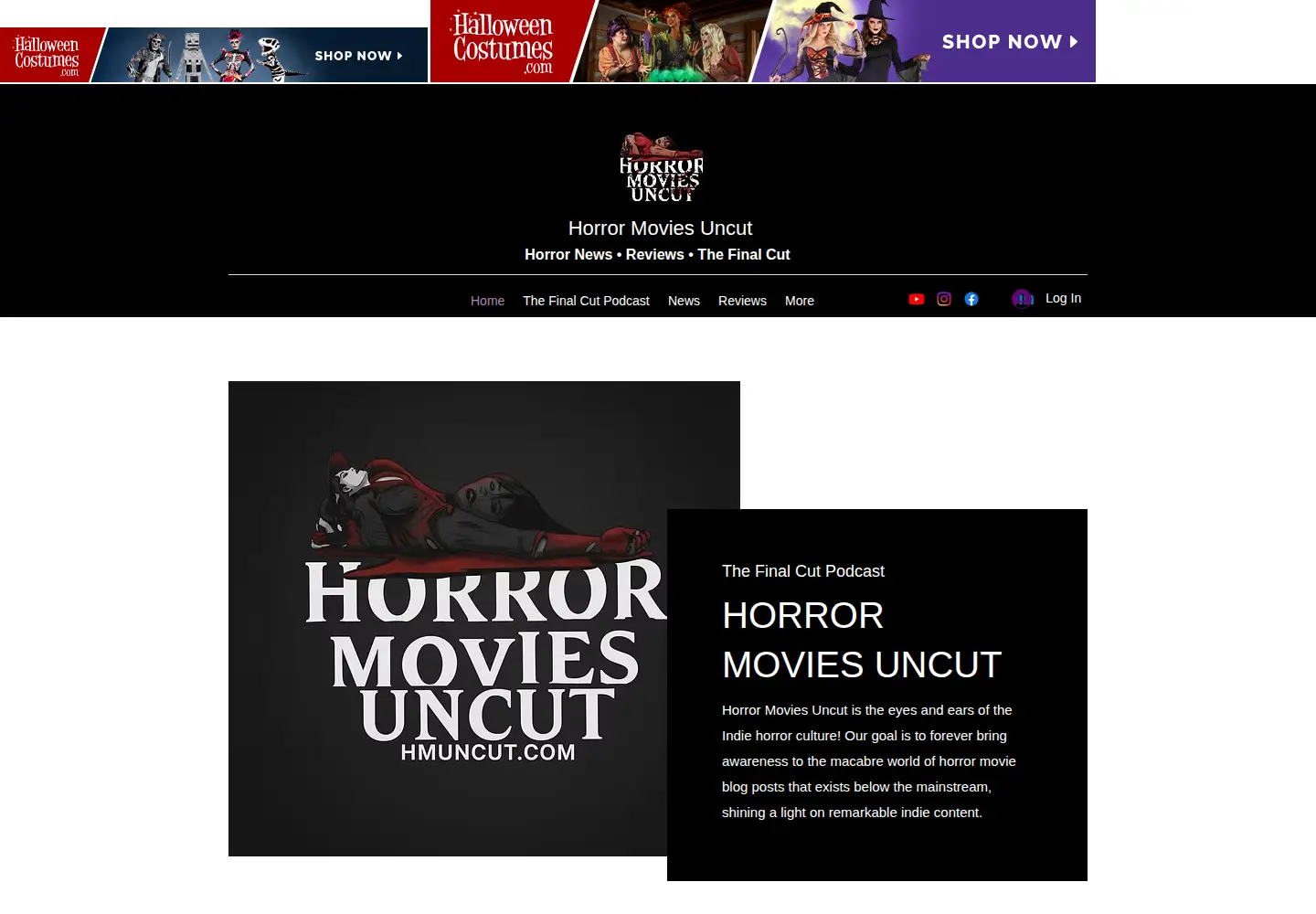The height and width of the screenshot is (914, 1316).
Task: Click the tagline Horror News • Reviews • The Final Cut
Action: pyautogui.click(x=657, y=255)
